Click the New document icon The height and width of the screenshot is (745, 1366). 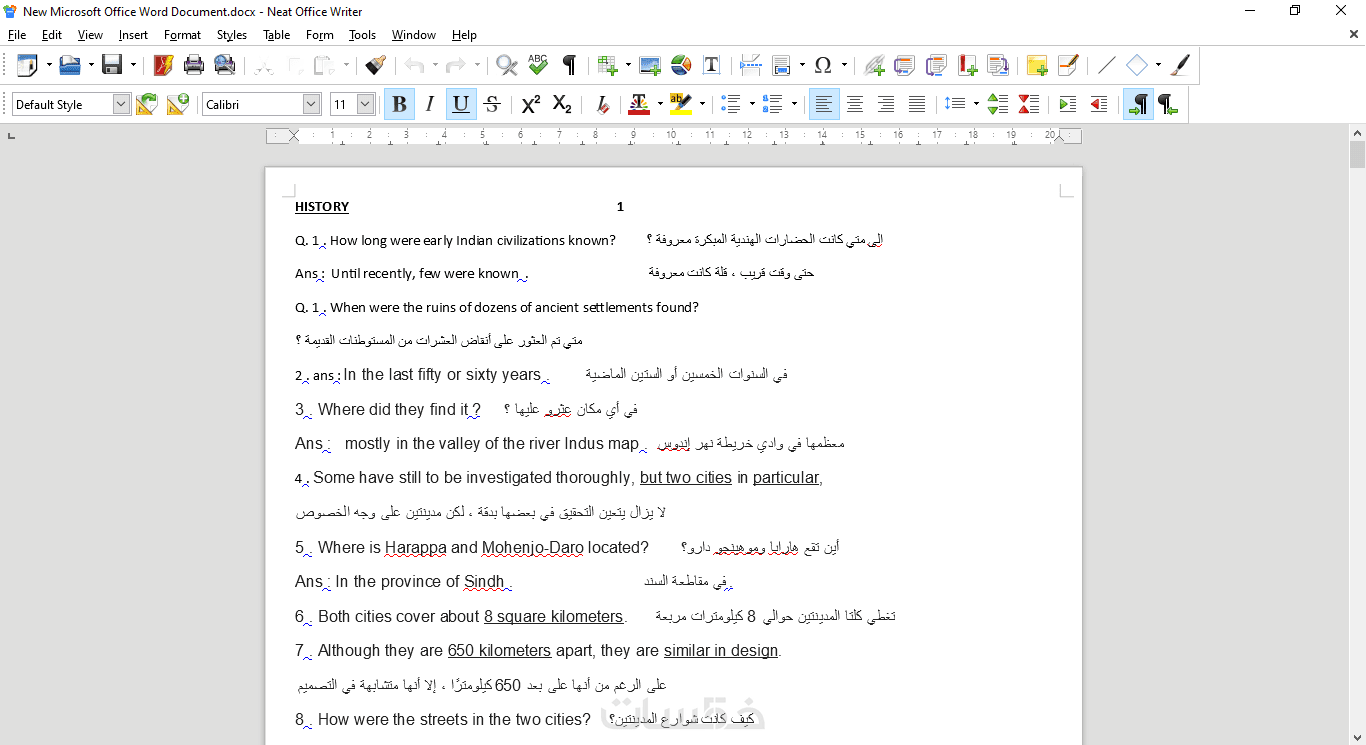coord(27,66)
